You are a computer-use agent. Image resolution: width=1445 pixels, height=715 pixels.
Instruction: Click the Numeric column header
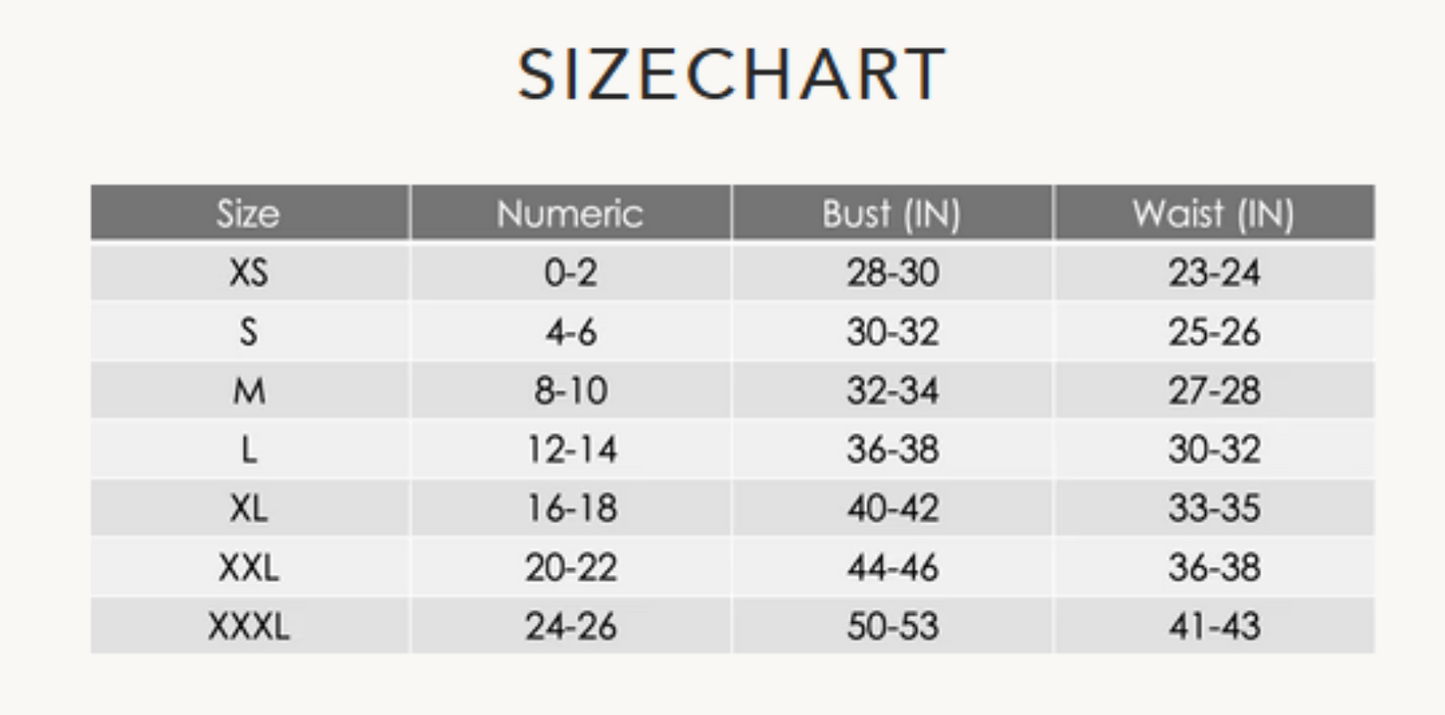pyautogui.click(x=570, y=214)
